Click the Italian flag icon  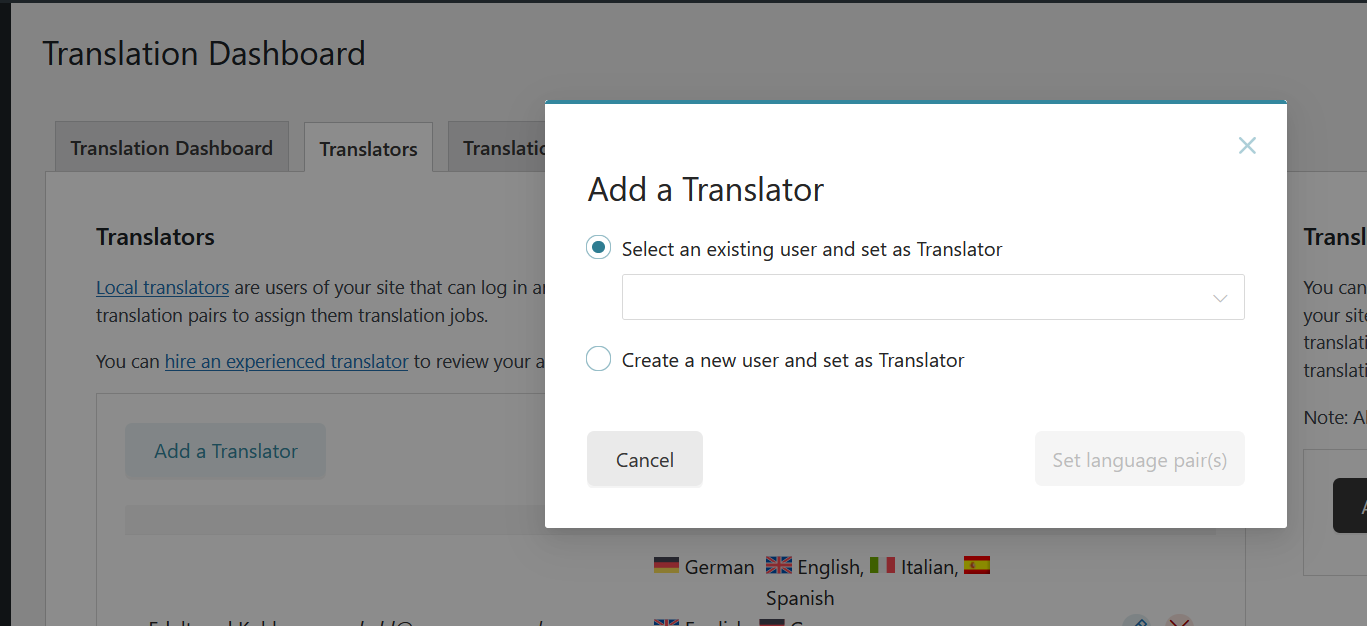[882, 566]
